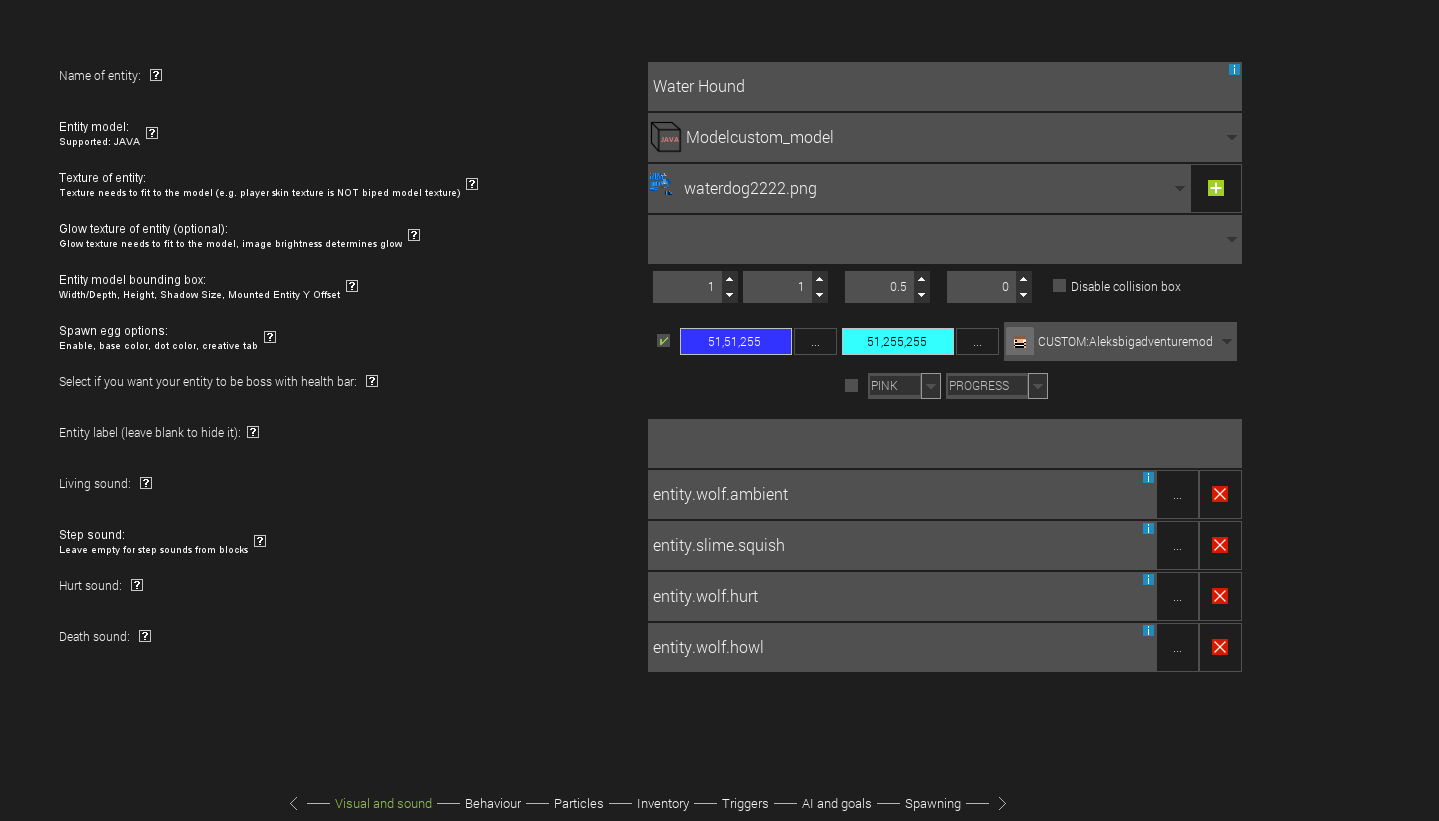This screenshot has height=821, width=1439.
Task: Click the Water Hound entity name field
Action: click(900, 86)
